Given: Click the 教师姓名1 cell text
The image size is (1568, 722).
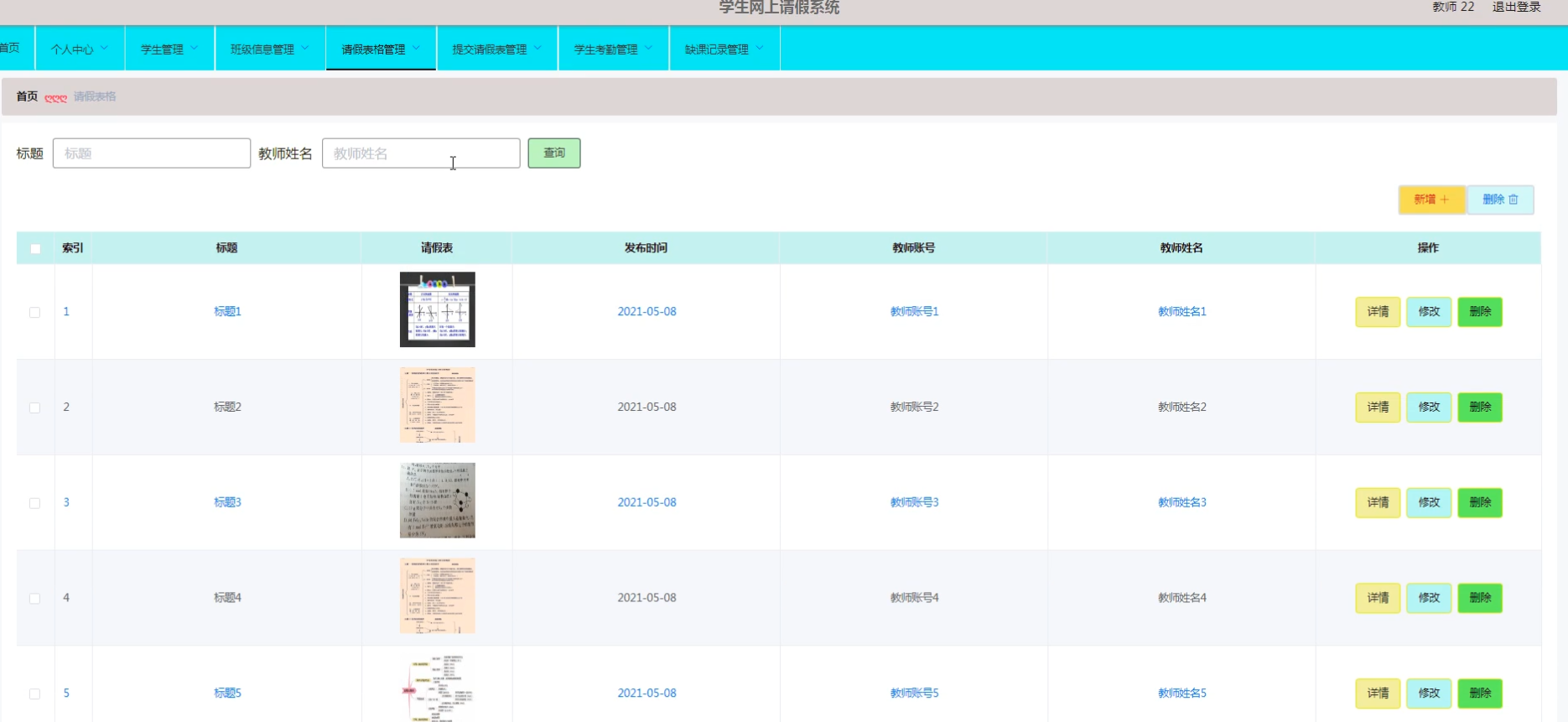Looking at the screenshot, I should click(1181, 312).
